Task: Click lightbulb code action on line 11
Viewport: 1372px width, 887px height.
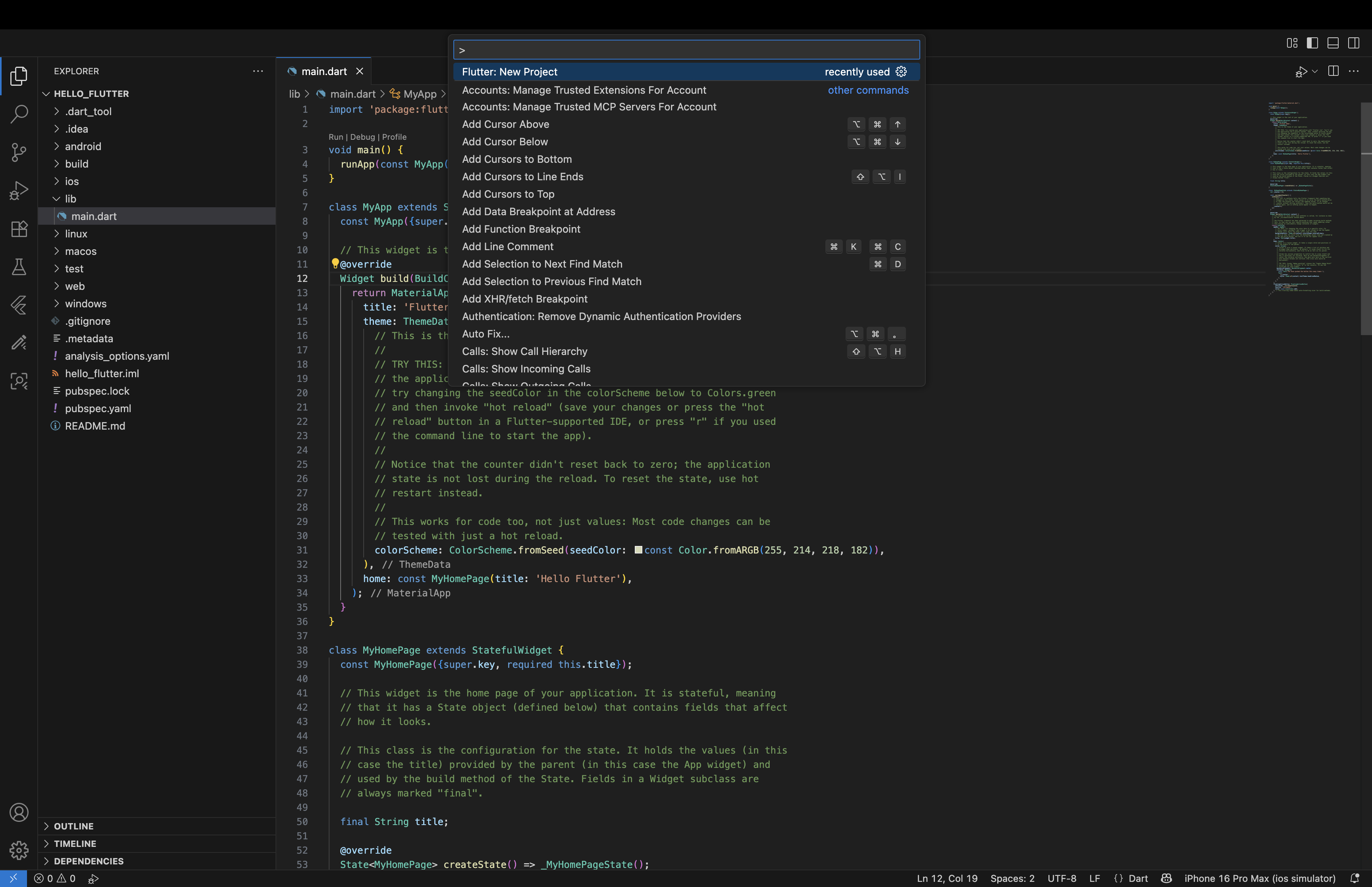Action: pos(335,263)
